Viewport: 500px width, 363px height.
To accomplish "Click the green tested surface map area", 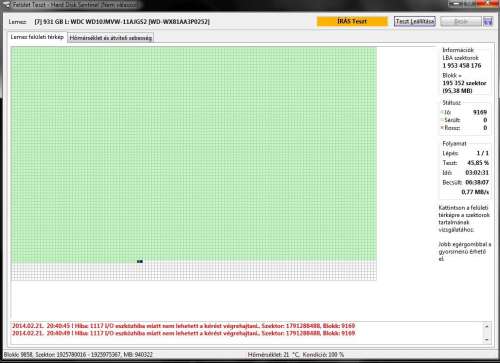I will tap(194, 153).
